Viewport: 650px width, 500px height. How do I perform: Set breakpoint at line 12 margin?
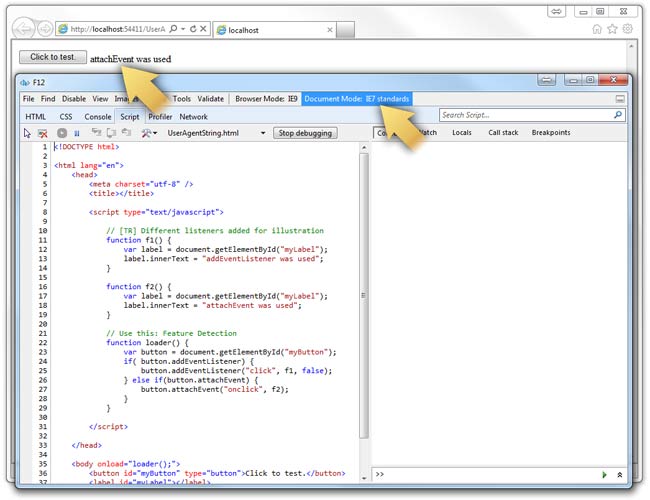pos(27,250)
